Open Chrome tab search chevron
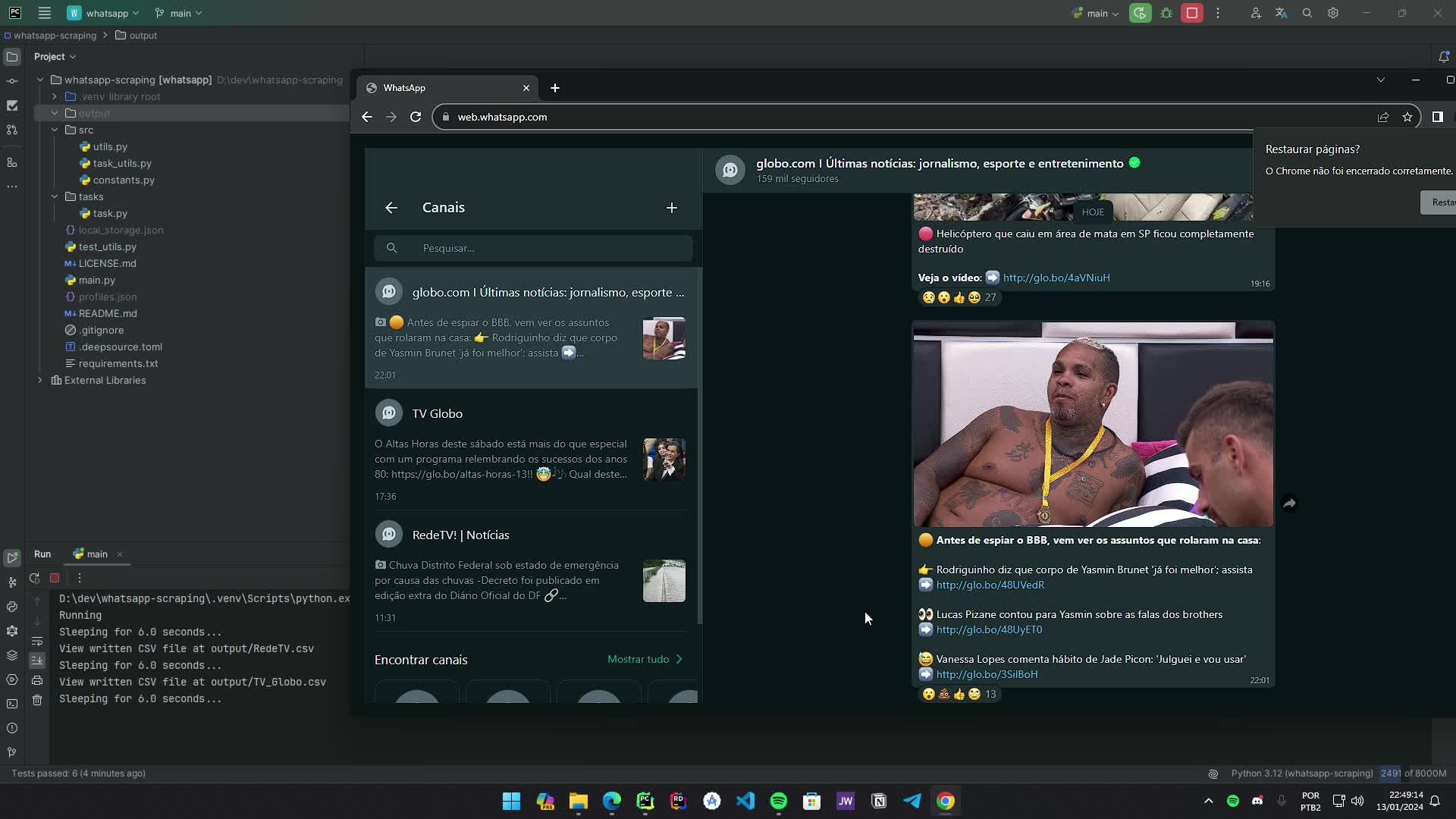 coord(1381,80)
